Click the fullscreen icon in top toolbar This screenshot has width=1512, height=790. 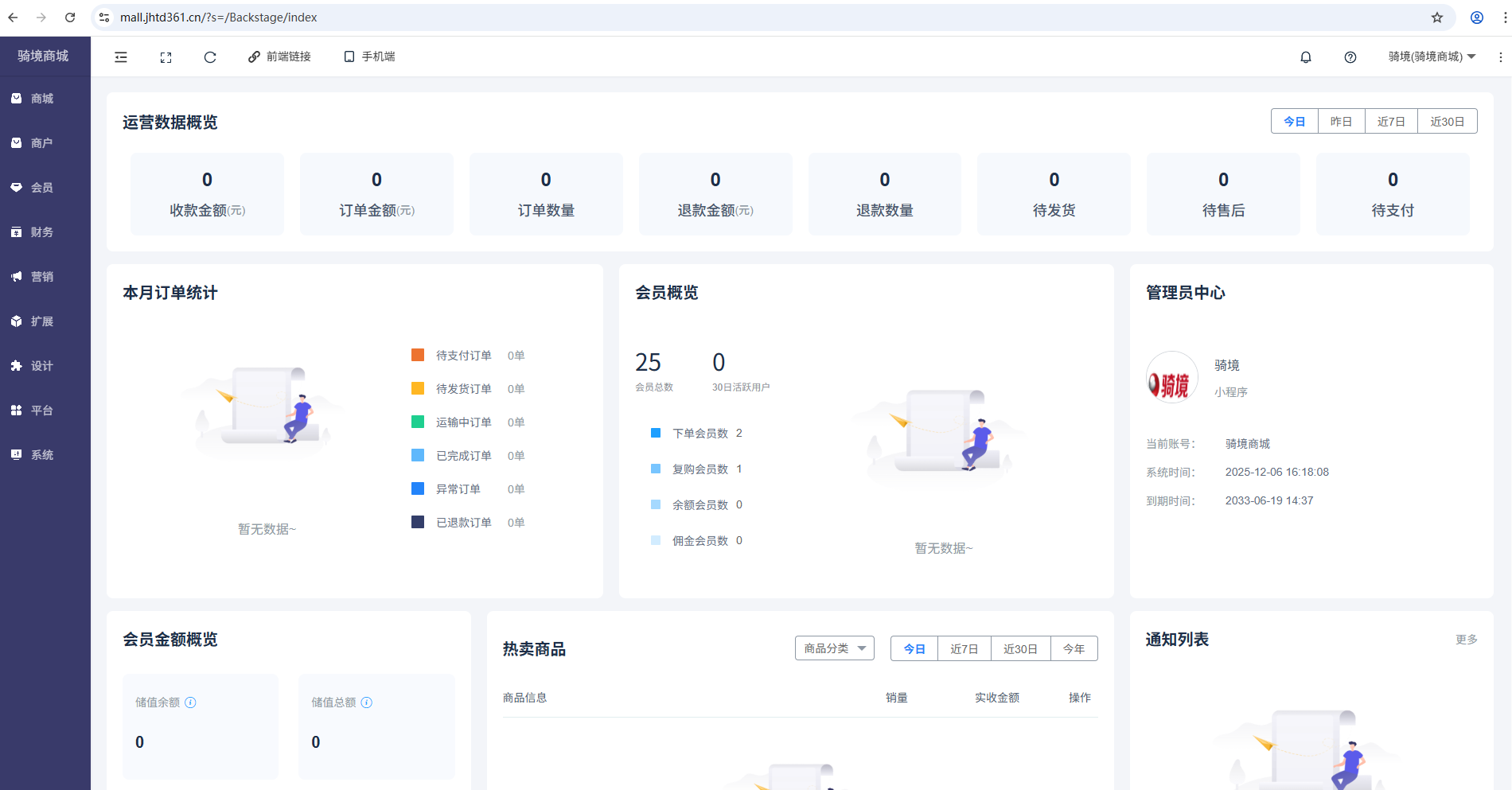tap(166, 56)
